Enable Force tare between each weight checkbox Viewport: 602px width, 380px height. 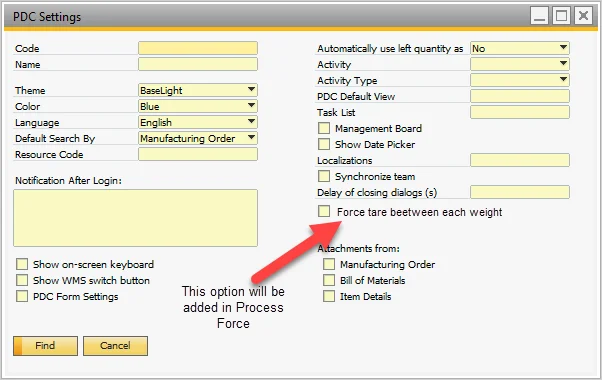(x=324, y=211)
